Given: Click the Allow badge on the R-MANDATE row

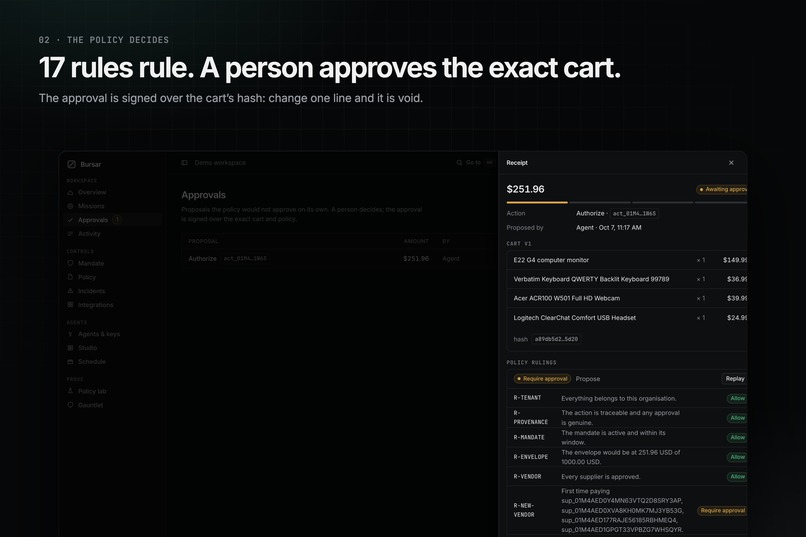Looking at the screenshot, I should tap(737, 437).
